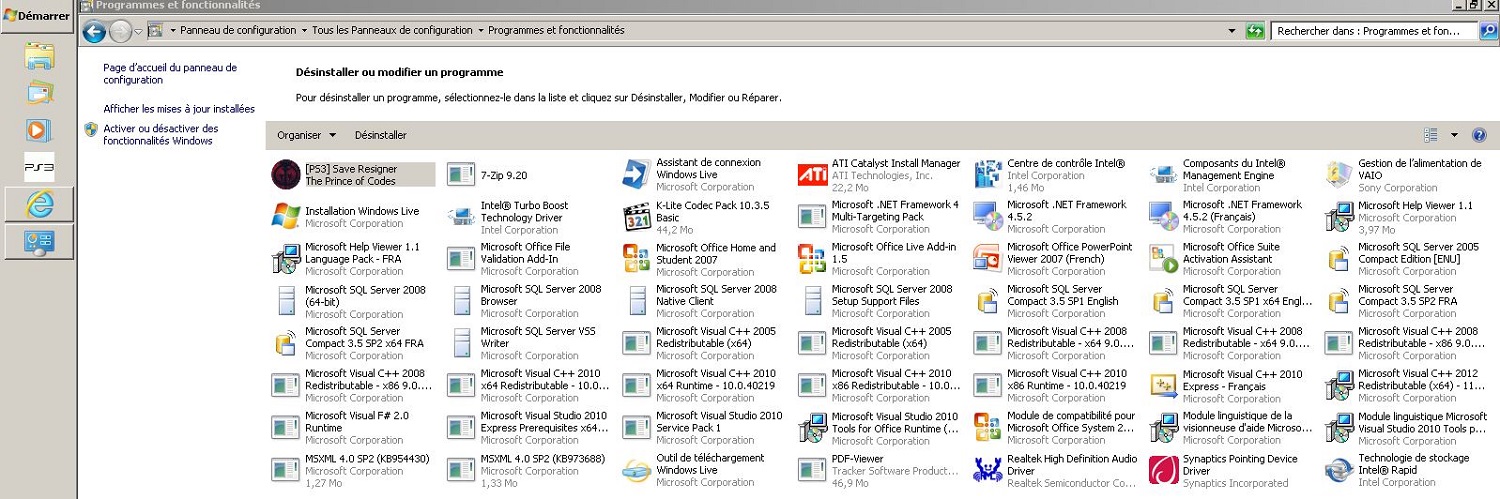Select K-Lite Codec Pack 10.3.5 icon
The image size is (1500, 499).
[637, 216]
